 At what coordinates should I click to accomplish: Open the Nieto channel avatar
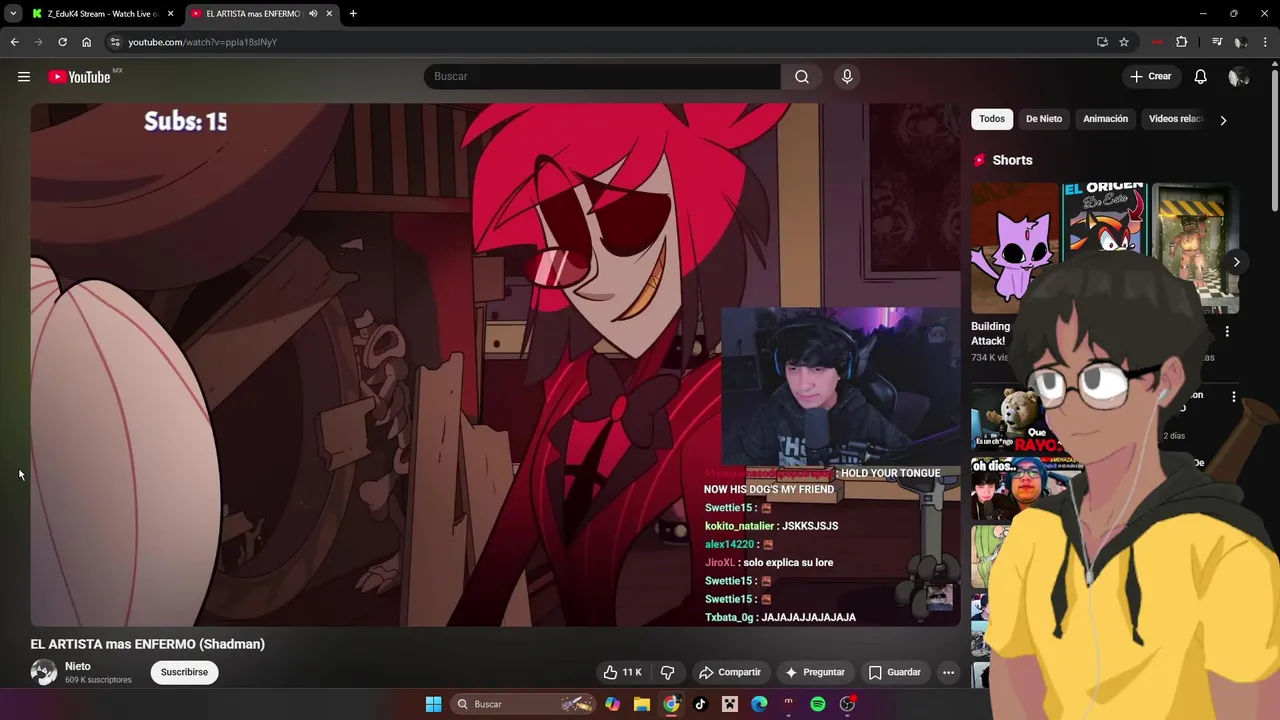coord(44,672)
